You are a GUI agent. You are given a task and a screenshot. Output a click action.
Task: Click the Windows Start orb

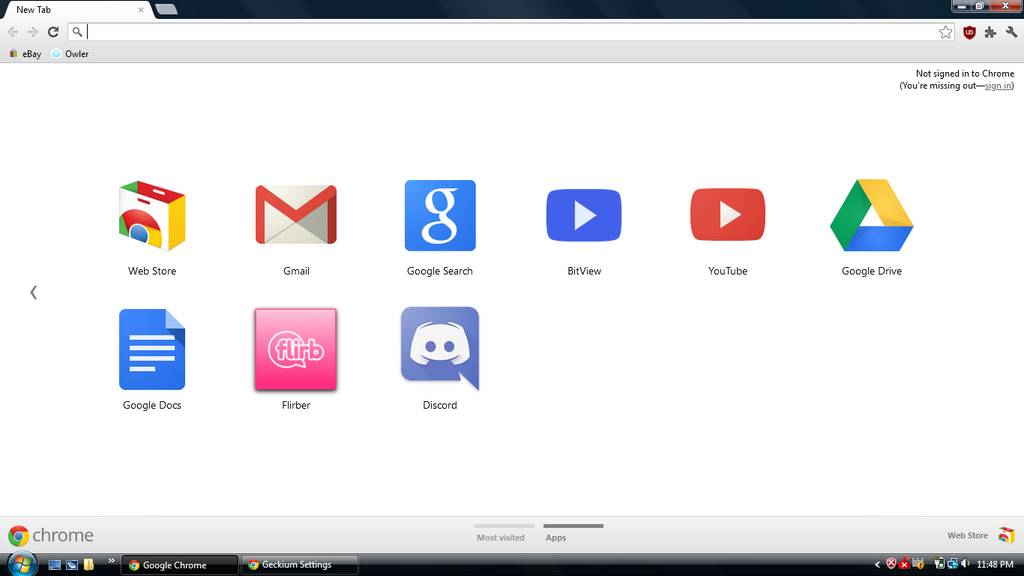(22, 564)
